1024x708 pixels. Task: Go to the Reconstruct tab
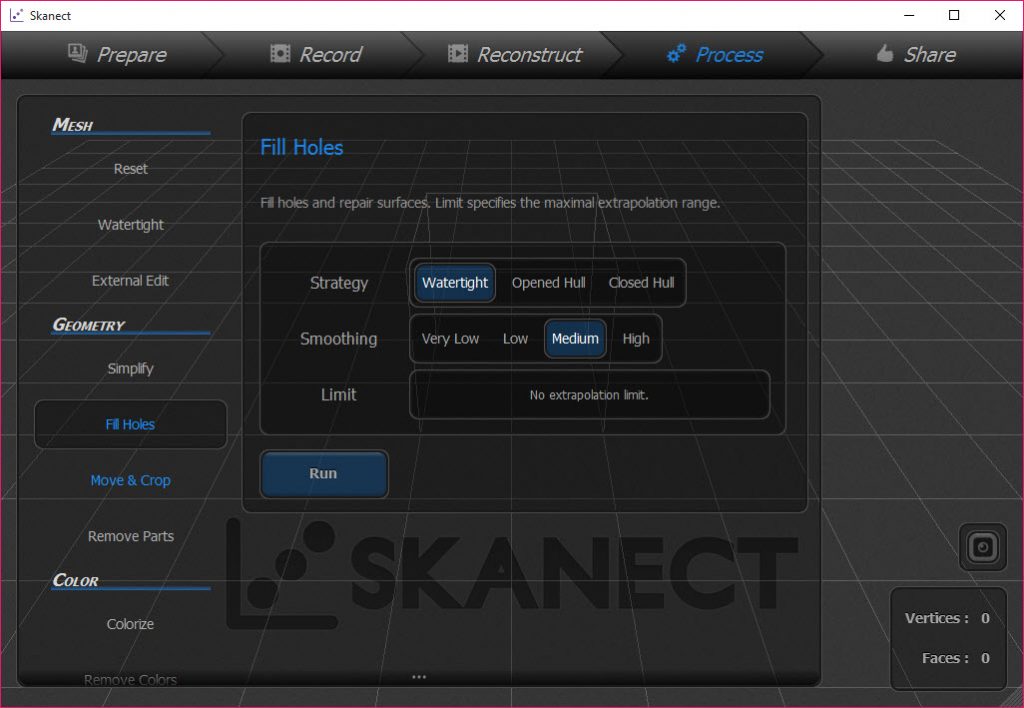point(515,55)
